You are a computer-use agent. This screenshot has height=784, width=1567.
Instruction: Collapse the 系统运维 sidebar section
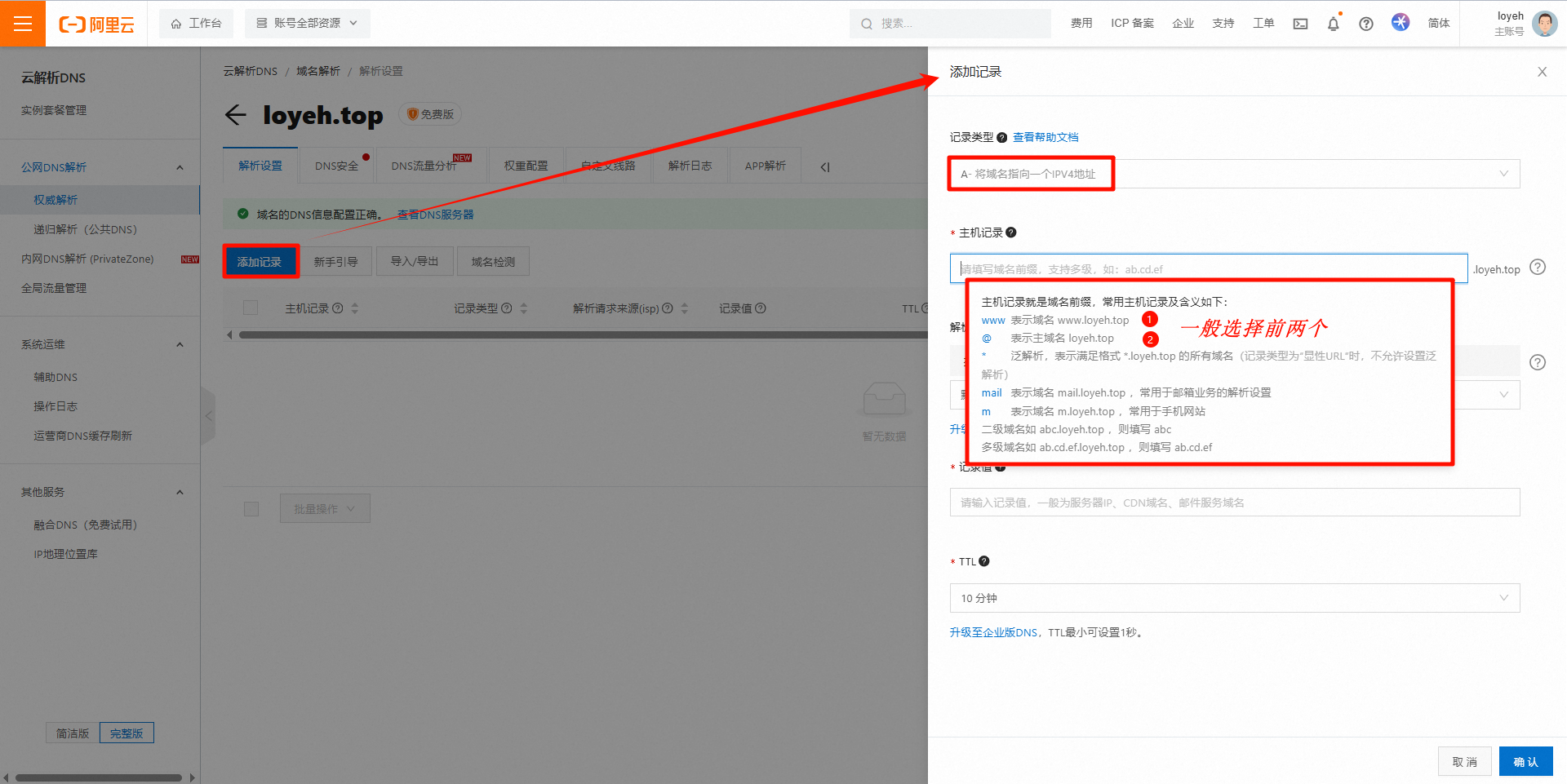180,344
